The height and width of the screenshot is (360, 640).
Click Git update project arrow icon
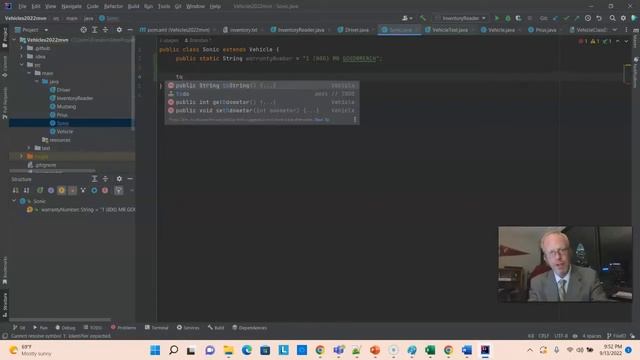(x=556, y=18)
